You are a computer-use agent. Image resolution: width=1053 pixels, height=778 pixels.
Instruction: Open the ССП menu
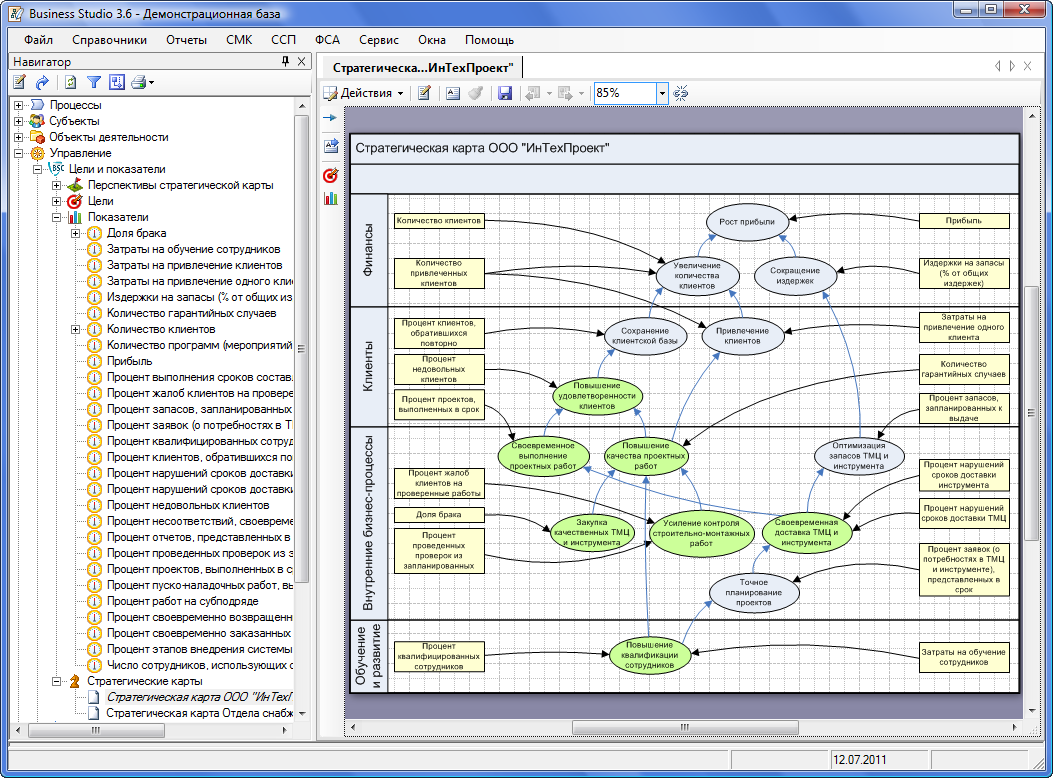click(283, 40)
